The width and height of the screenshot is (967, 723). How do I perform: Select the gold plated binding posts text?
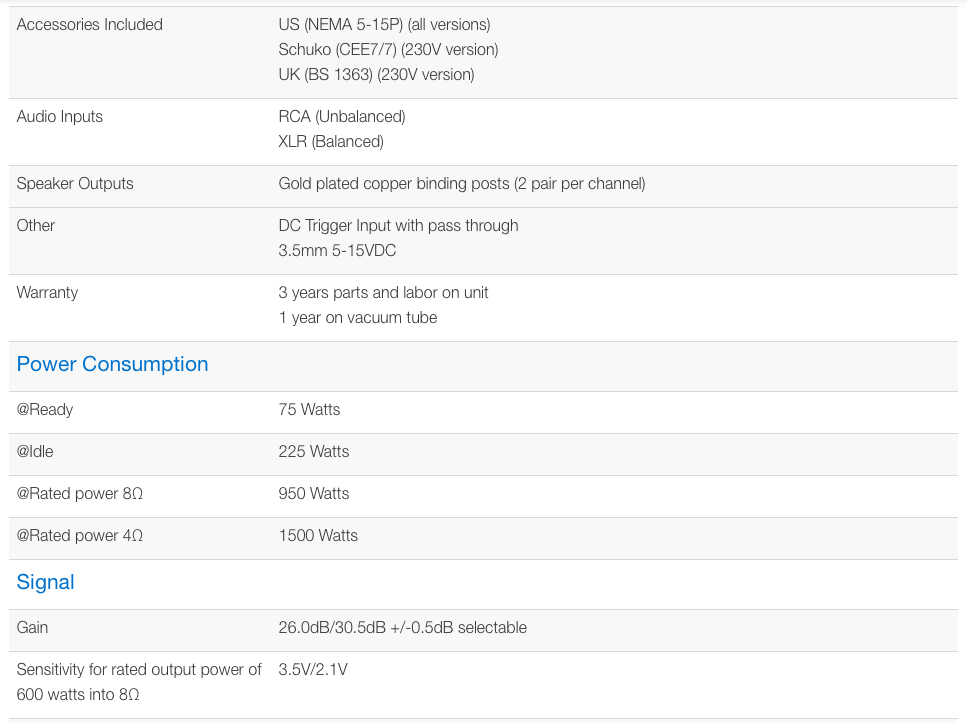[461, 183]
